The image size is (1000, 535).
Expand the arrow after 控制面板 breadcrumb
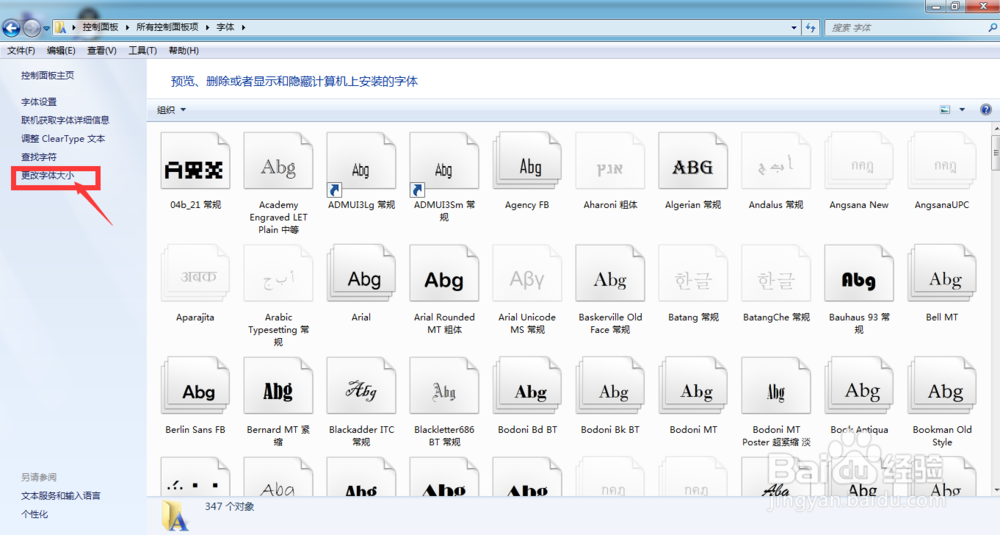128,27
